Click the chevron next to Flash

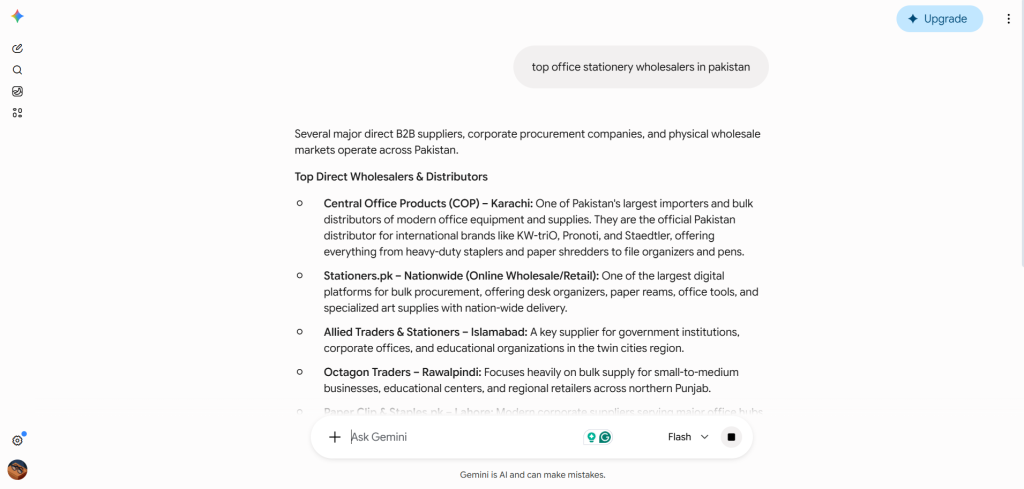(x=704, y=437)
